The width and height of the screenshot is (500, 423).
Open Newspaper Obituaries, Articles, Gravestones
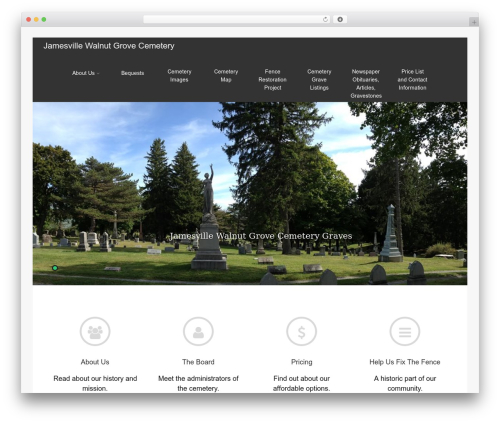tap(366, 84)
